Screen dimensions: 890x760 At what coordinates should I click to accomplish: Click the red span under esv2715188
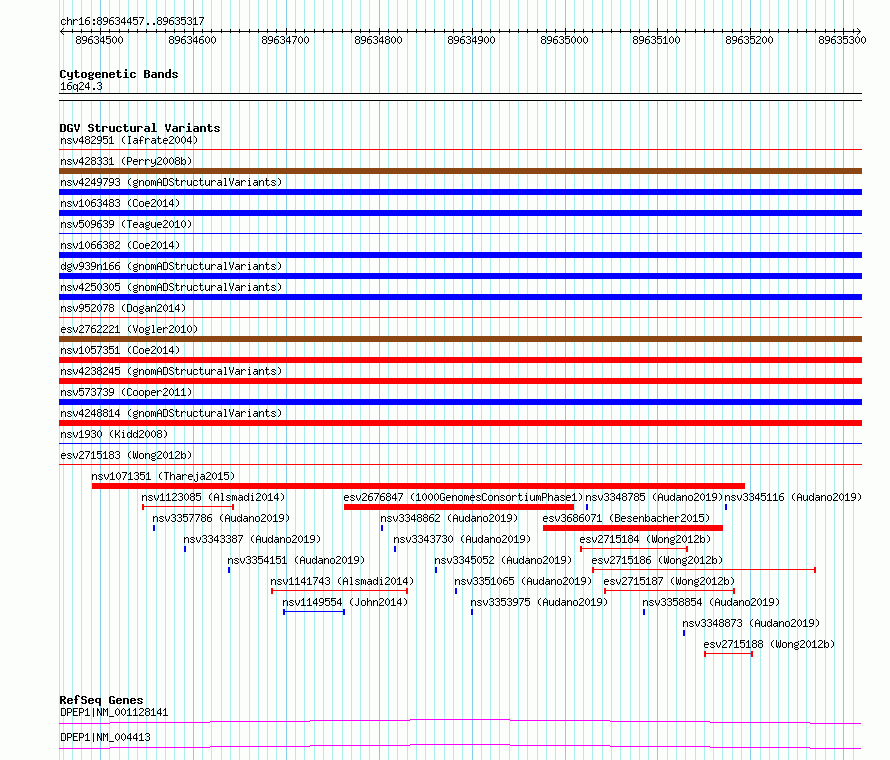(728, 653)
